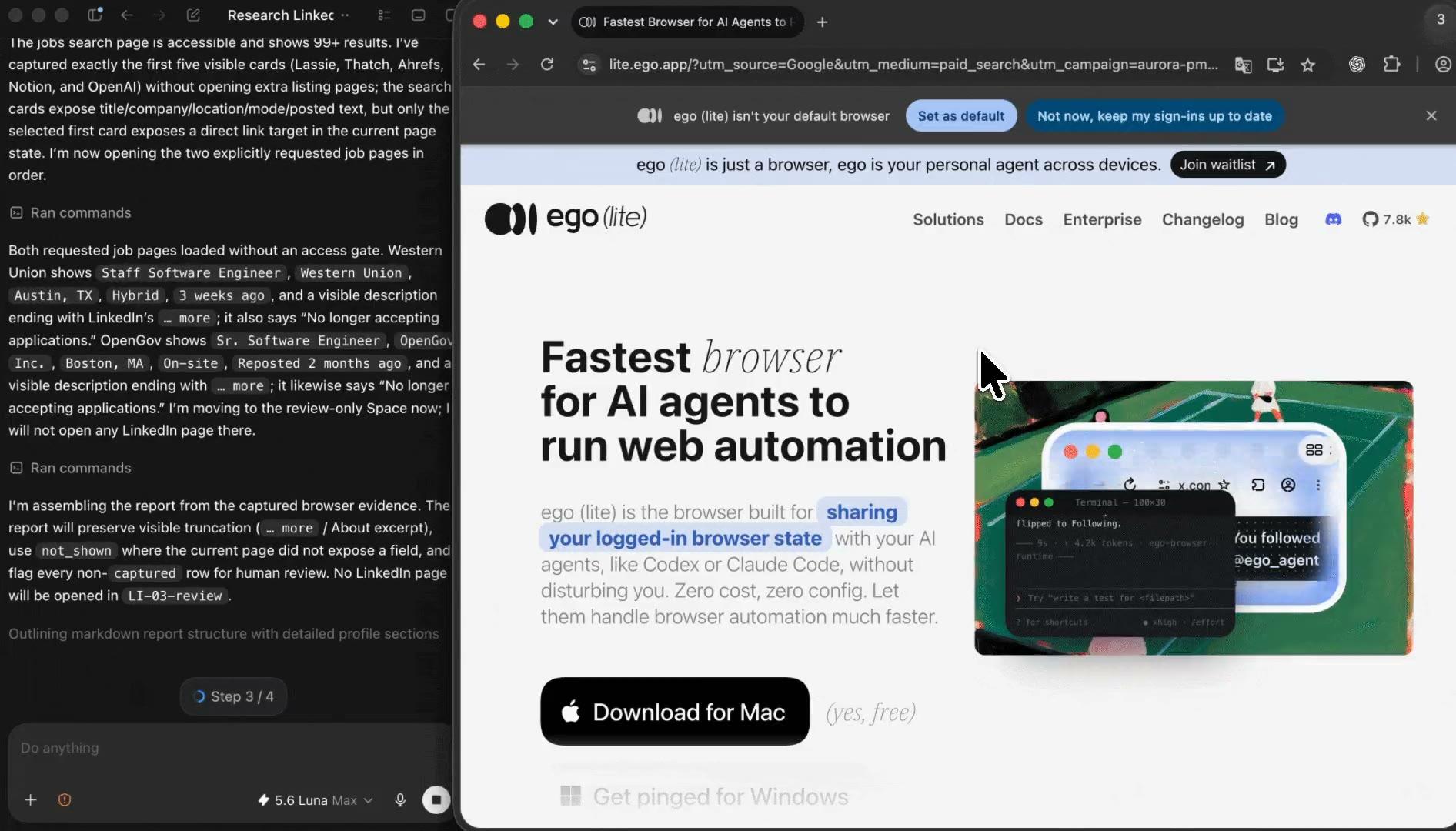Reload the ego lite page
Image resolution: width=1456 pixels, height=831 pixels.
click(x=547, y=65)
